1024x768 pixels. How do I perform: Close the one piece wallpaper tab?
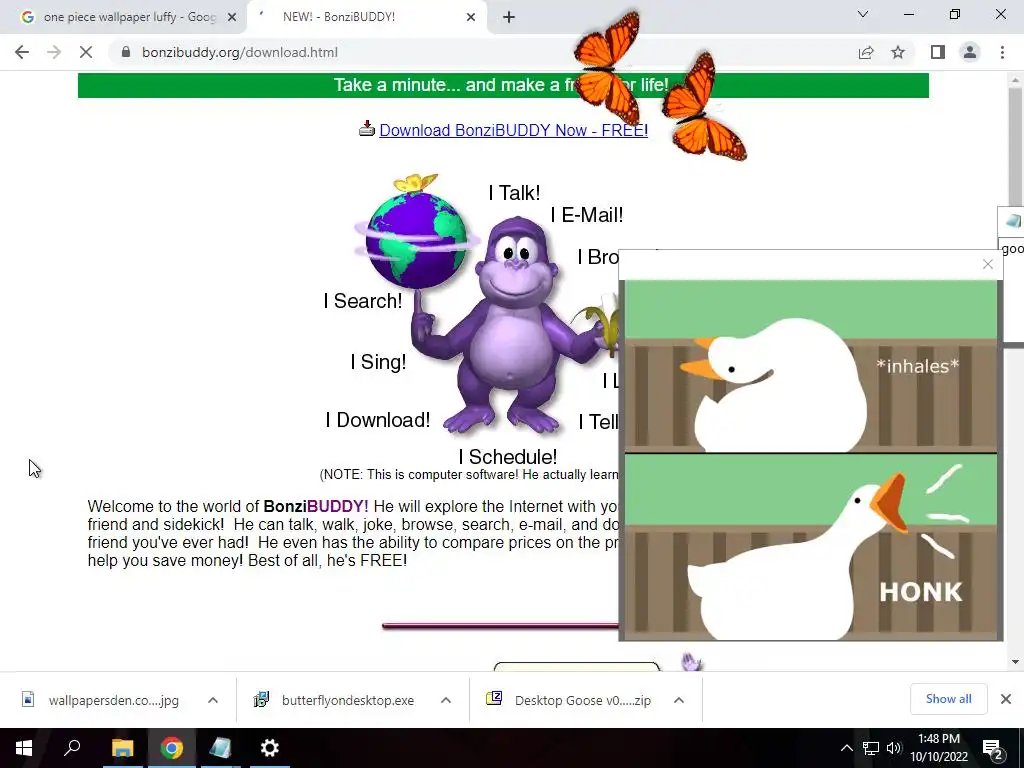pos(232,18)
